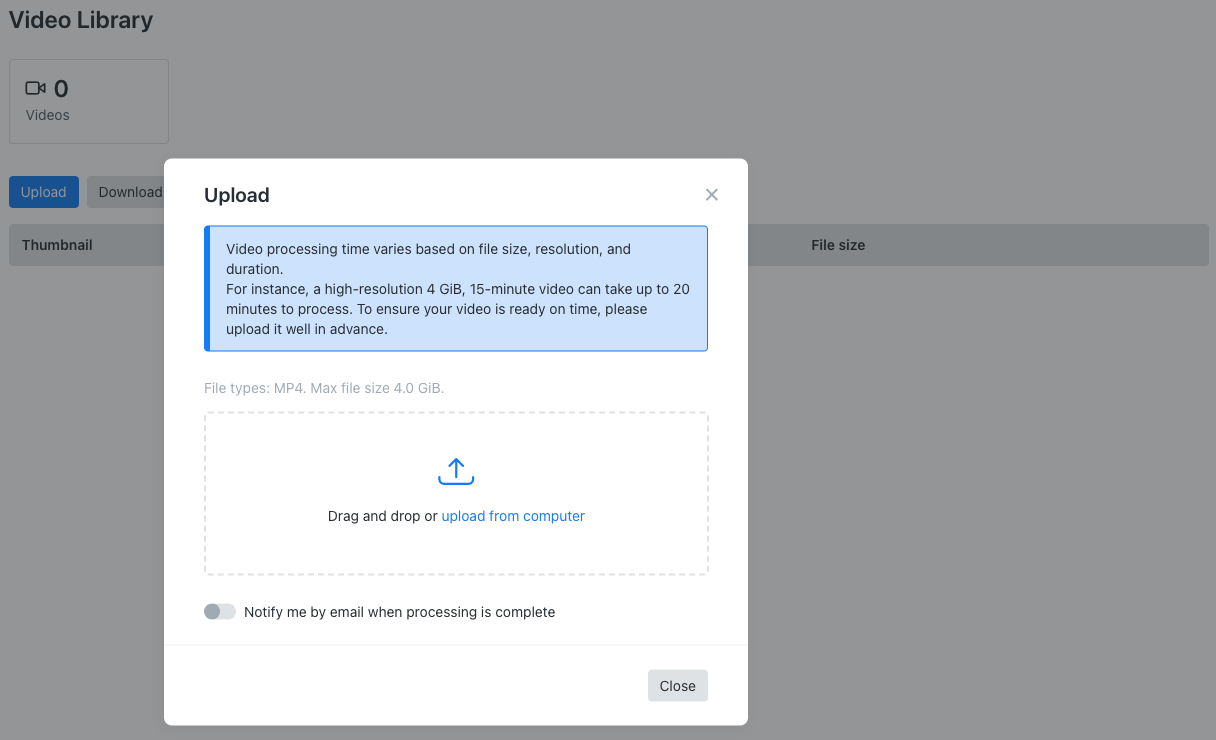Open the 'upload from computer' link

click(512, 516)
